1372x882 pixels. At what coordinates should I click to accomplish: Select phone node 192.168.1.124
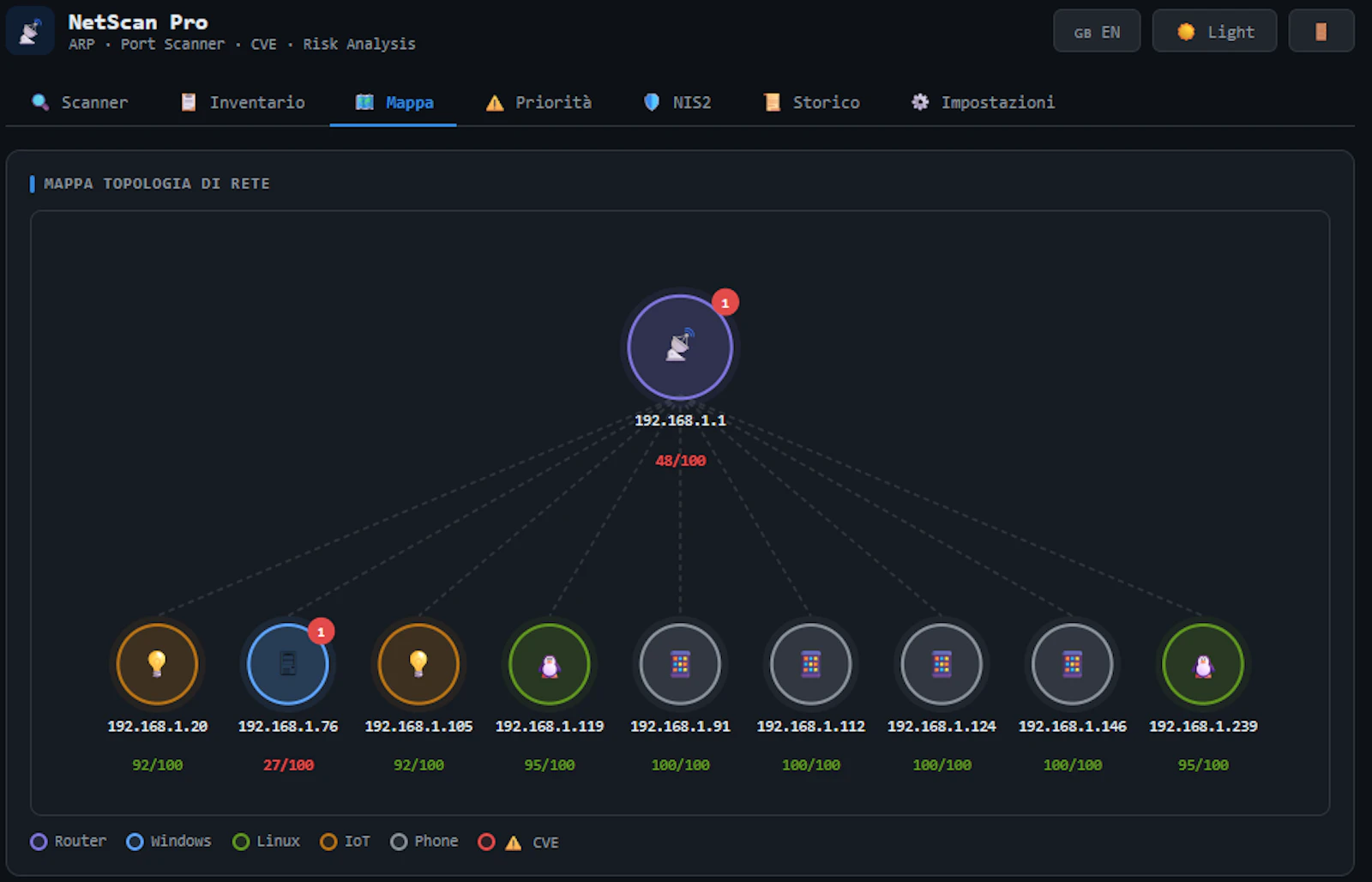click(942, 664)
